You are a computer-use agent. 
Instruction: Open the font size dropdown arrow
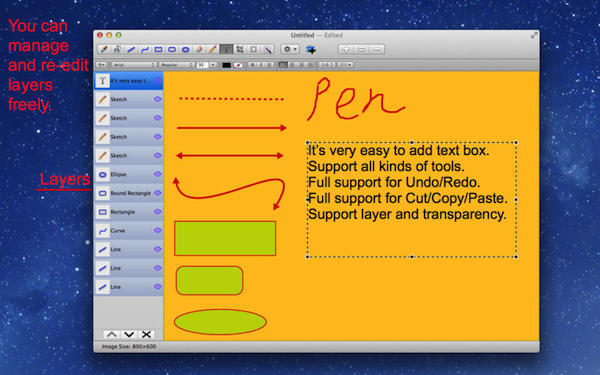(x=213, y=65)
